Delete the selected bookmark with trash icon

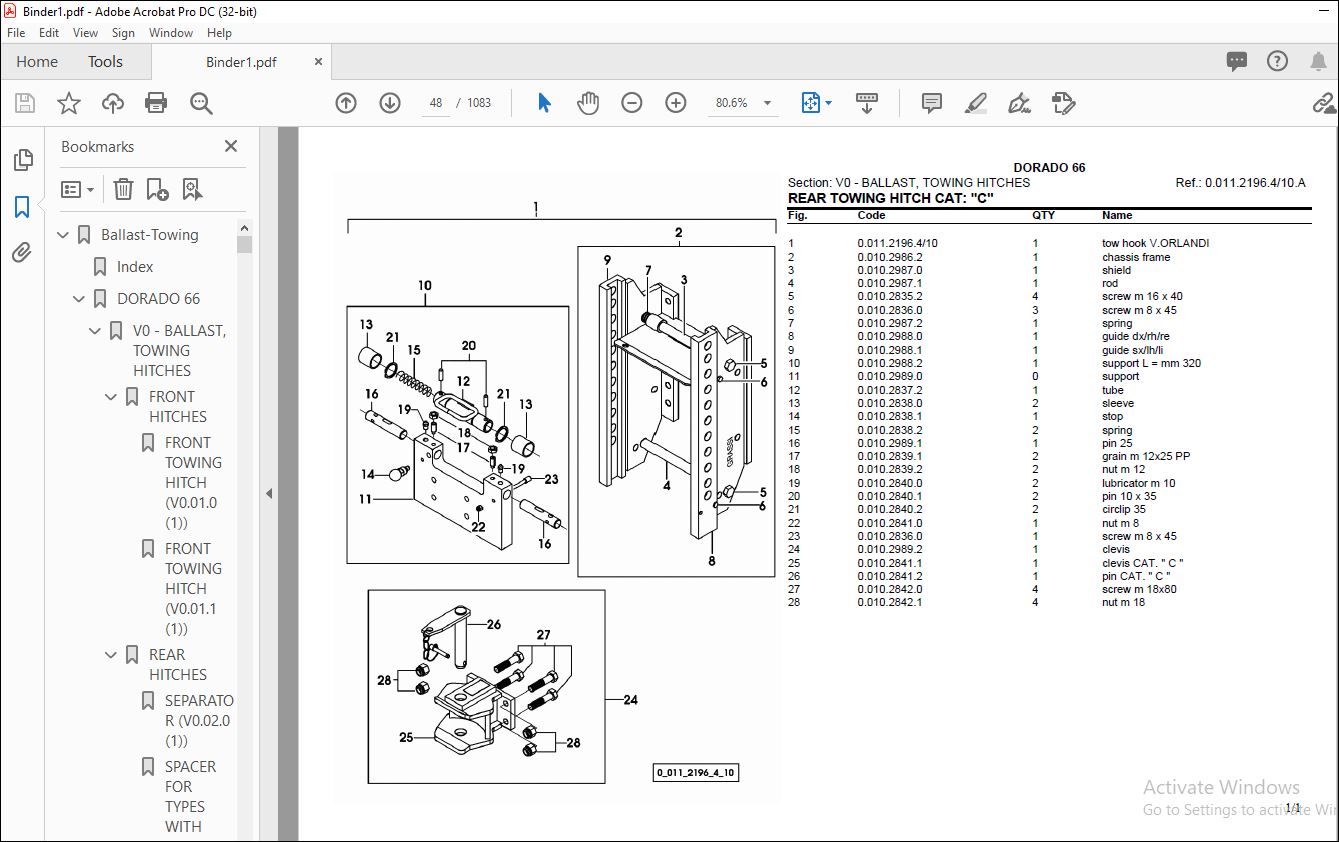[x=123, y=189]
